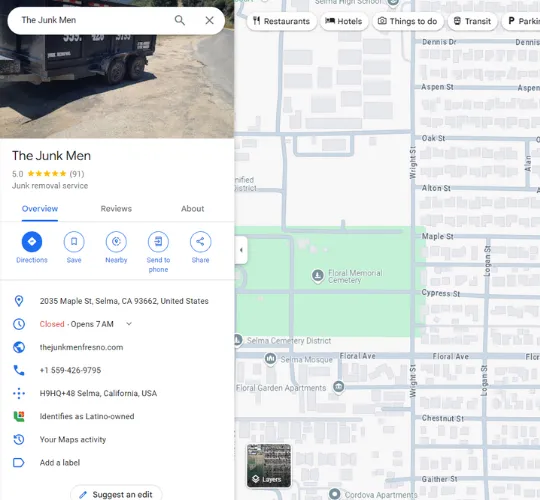The width and height of the screenshot is (540, 500).
Task: Click the label tag icon
Action: pos(19,462)
